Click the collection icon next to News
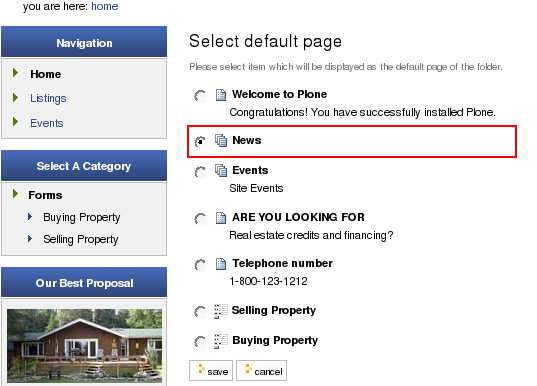This screenshot has width=537, height=386. (x=221, y=140)
